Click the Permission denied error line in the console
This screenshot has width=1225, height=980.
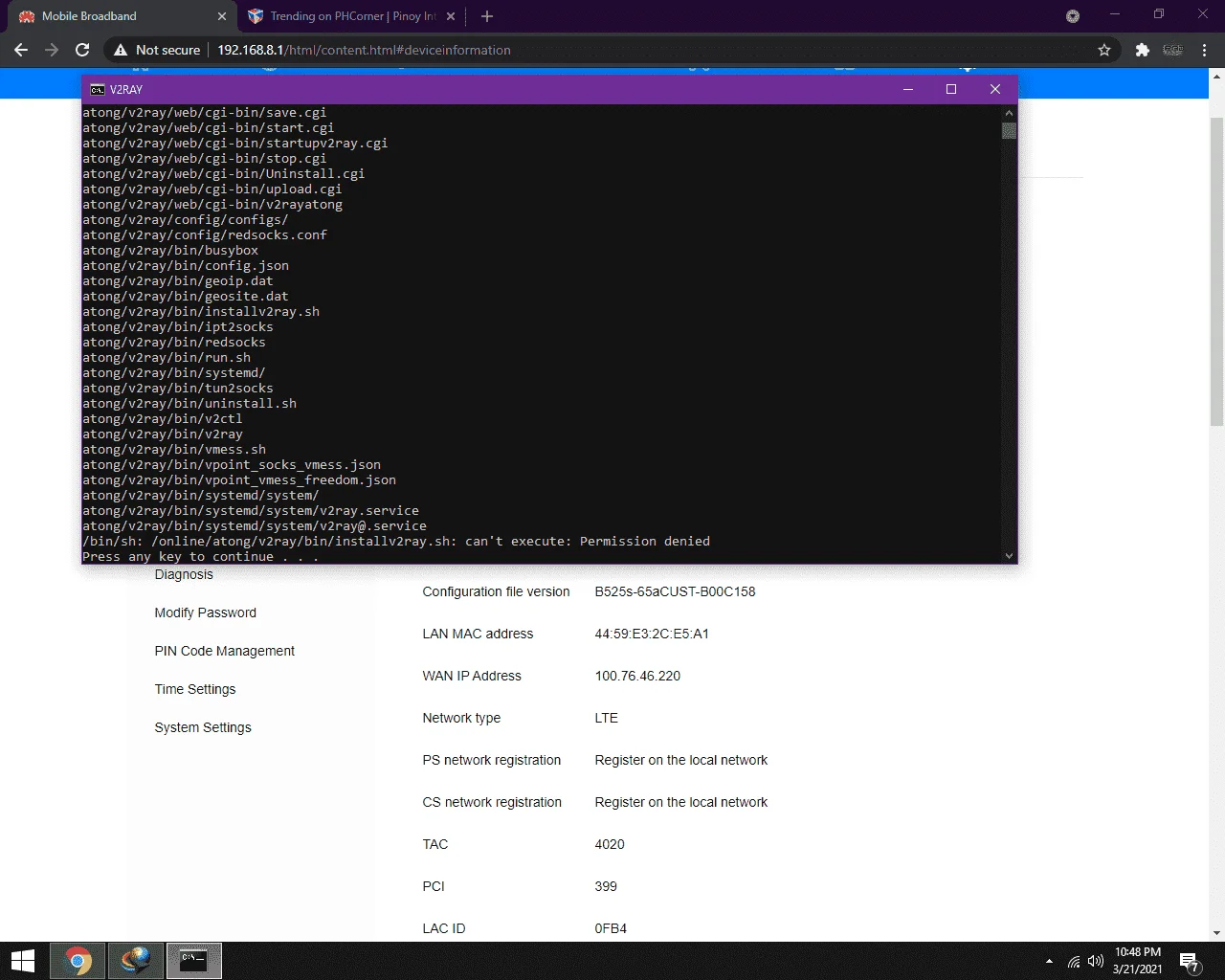coord(396,542)
